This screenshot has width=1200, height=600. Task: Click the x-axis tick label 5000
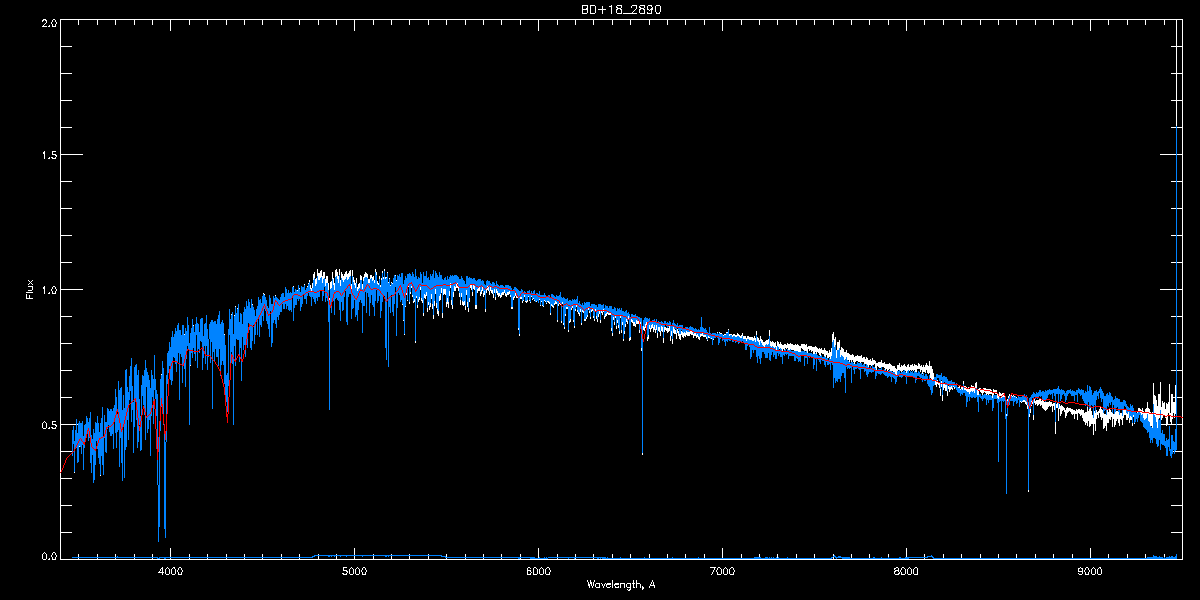pos(354,572)
